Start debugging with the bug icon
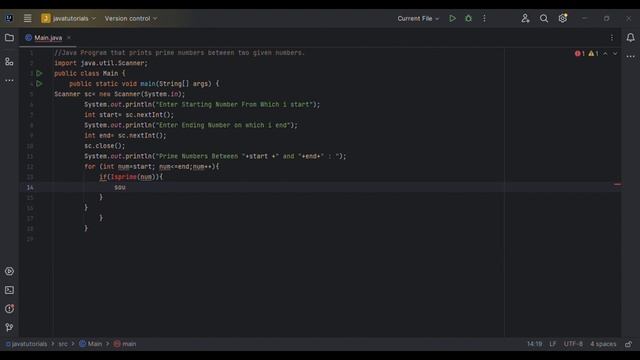This screenshot has width=640, height=360. coord(469,18)
